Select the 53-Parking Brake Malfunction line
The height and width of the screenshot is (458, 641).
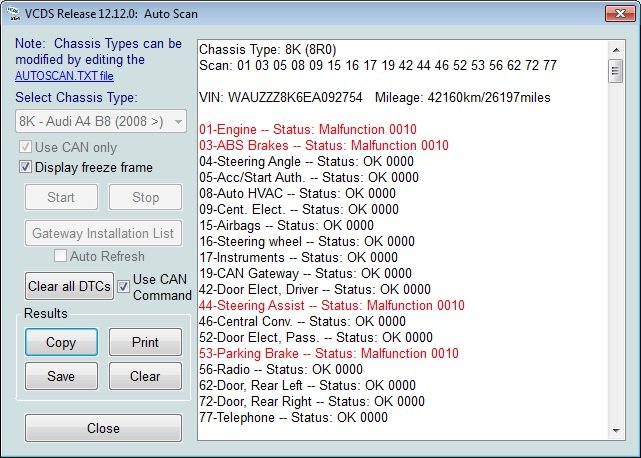pos(329,353)
